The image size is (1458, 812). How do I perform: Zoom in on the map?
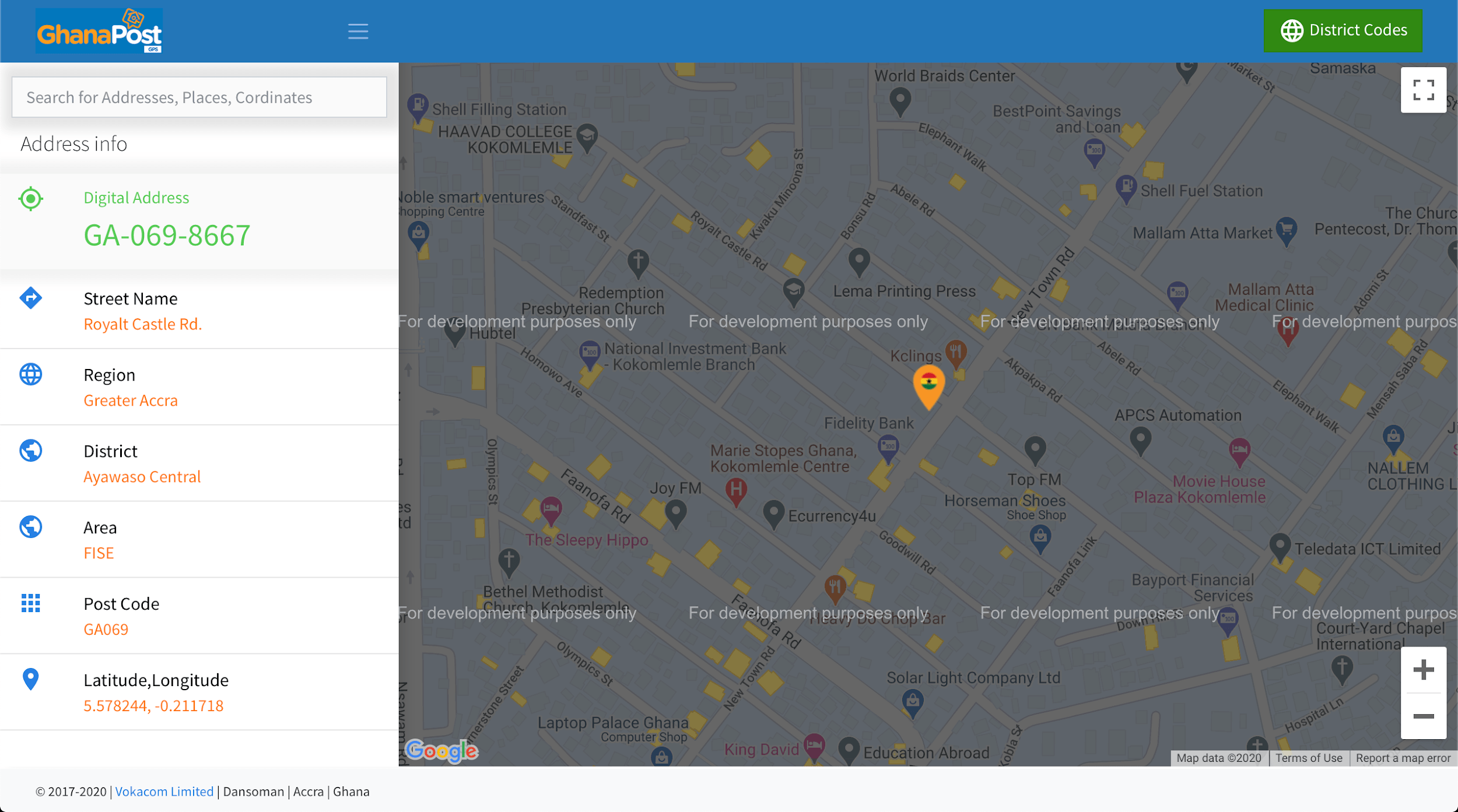point(1424,670)
